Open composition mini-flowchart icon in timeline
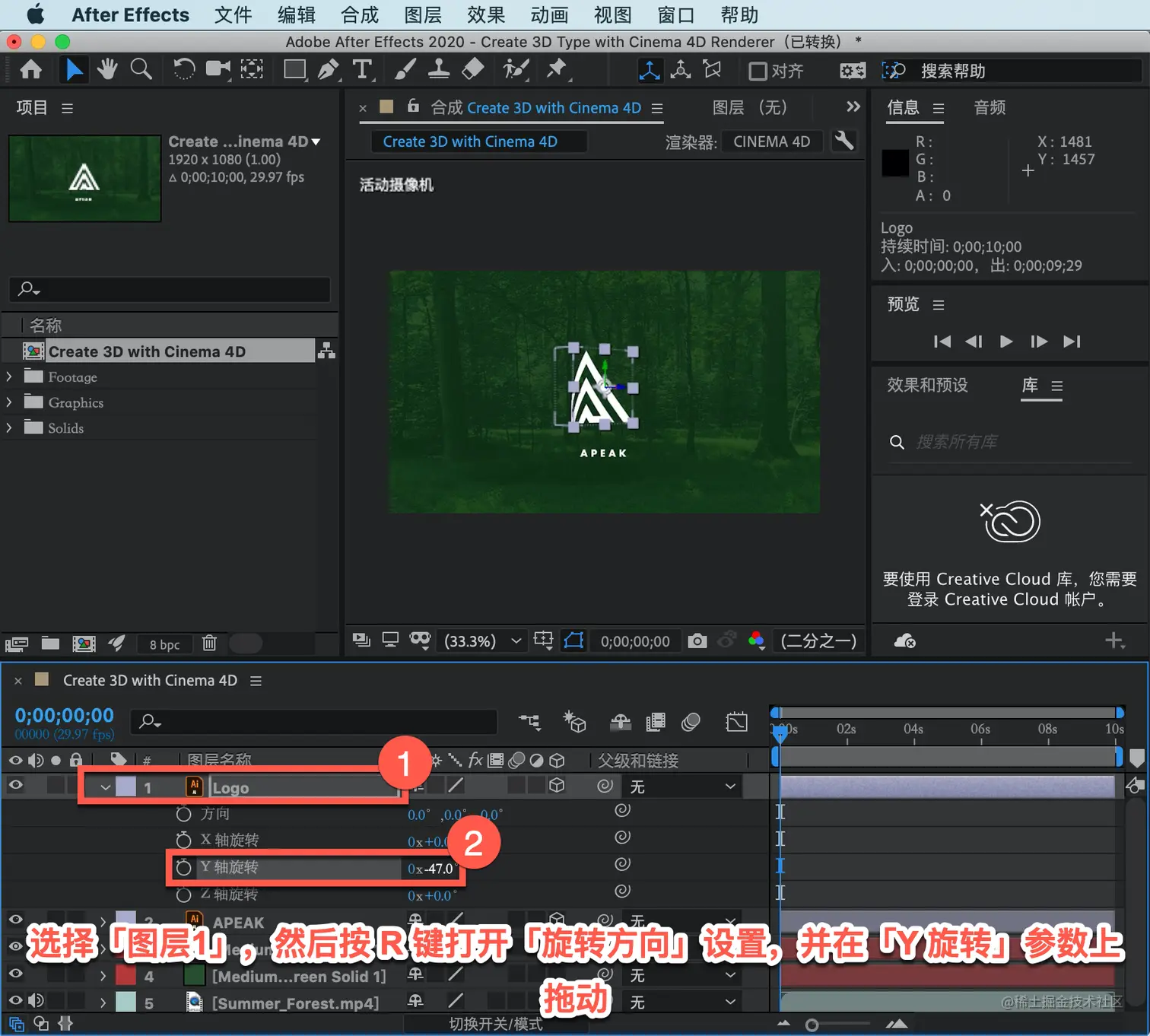1150x1036 pixels. pos(529,721)
